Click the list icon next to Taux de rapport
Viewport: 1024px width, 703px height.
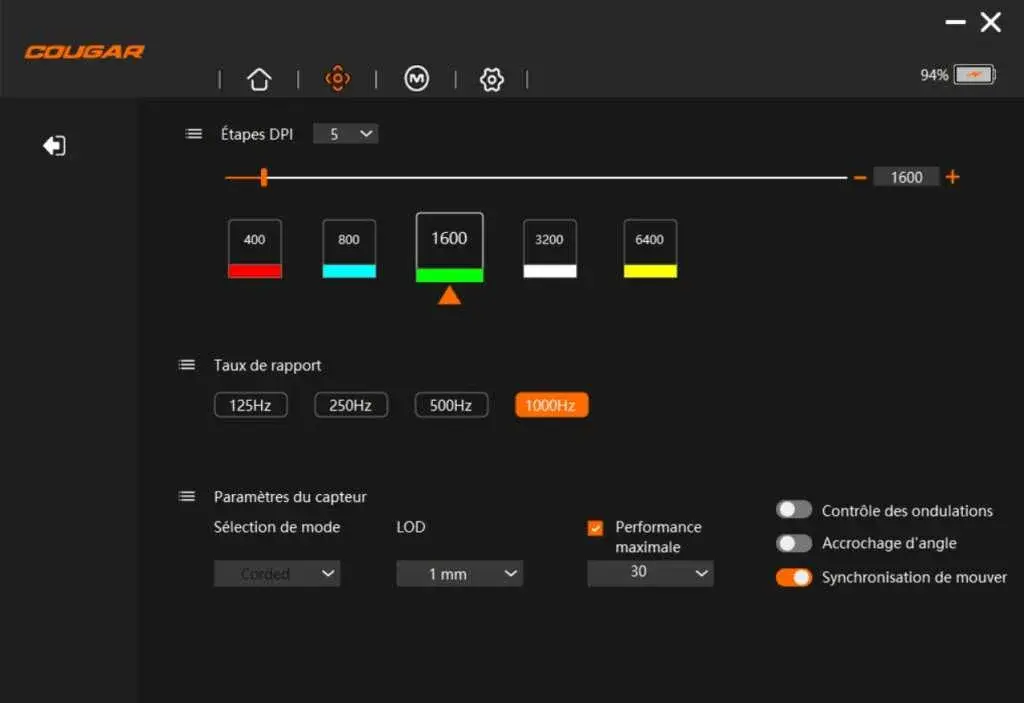pos(186,364)
